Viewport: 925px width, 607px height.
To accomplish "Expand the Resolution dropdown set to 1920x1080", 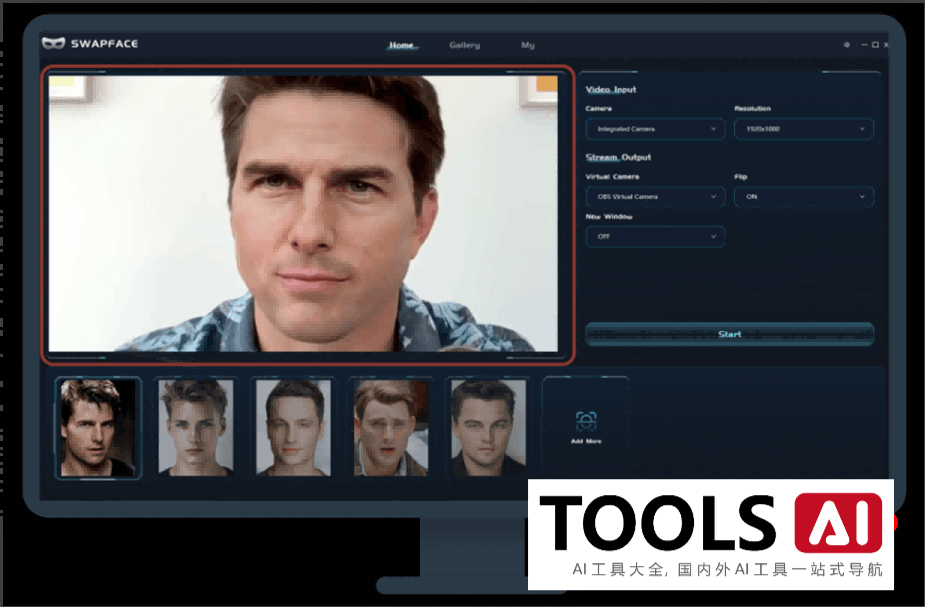I will (x=803, y=129).
